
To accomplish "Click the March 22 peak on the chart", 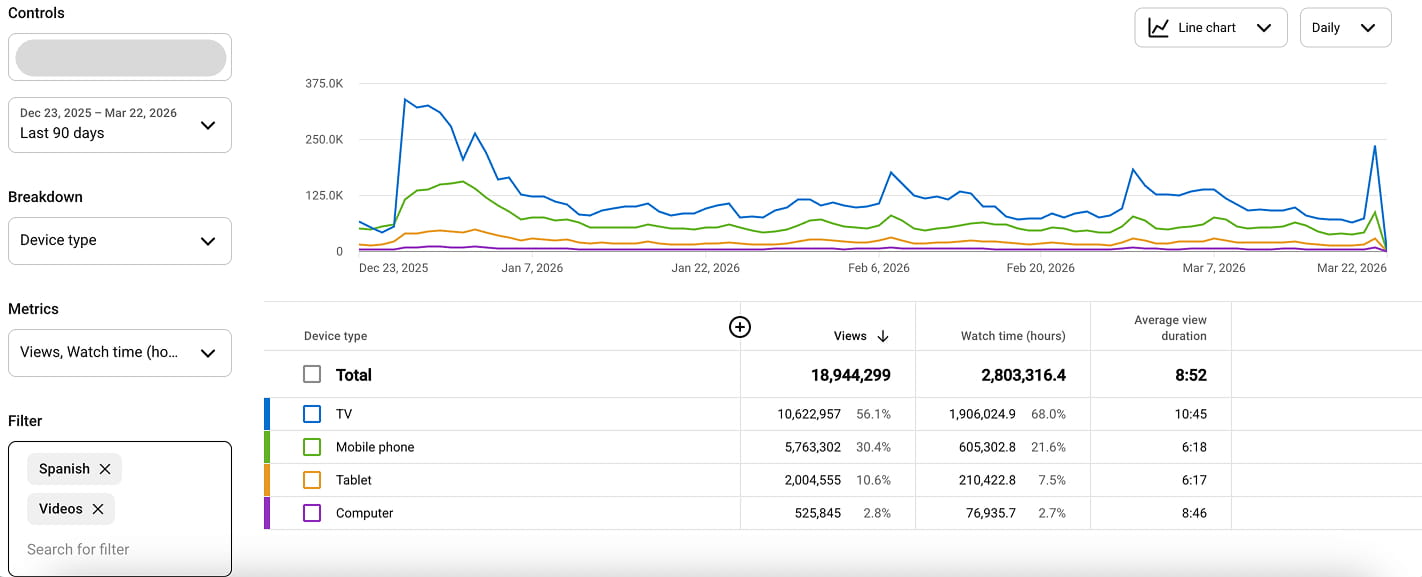I will pyautogui.click(x=1373, y=148).
